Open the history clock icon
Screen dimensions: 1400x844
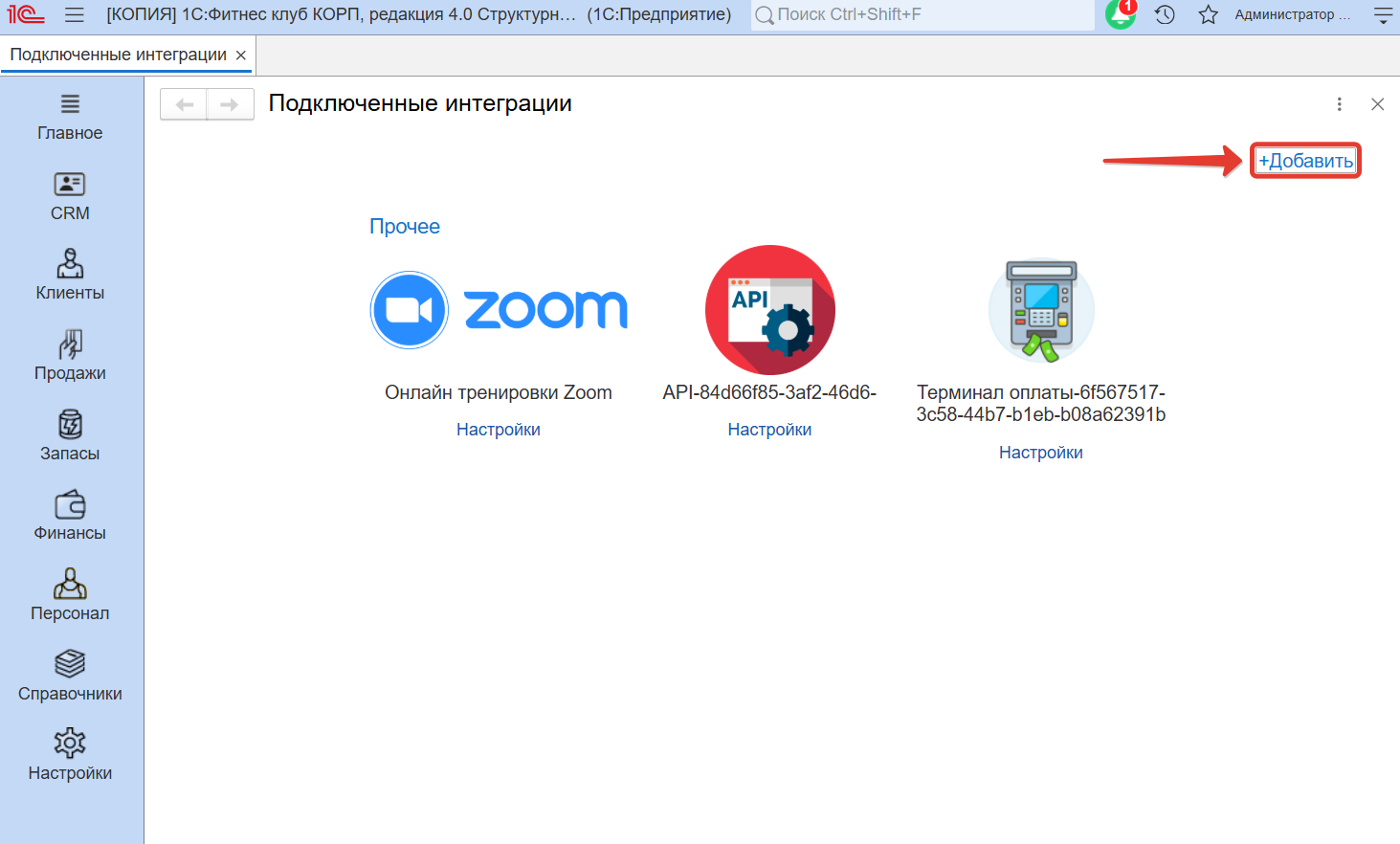pos(1165,14)
